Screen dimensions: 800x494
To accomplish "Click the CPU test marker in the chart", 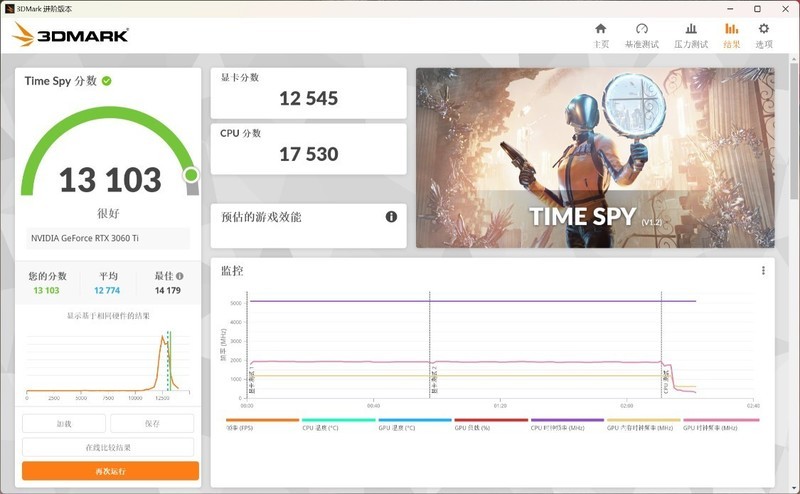I will coord(666,383).
